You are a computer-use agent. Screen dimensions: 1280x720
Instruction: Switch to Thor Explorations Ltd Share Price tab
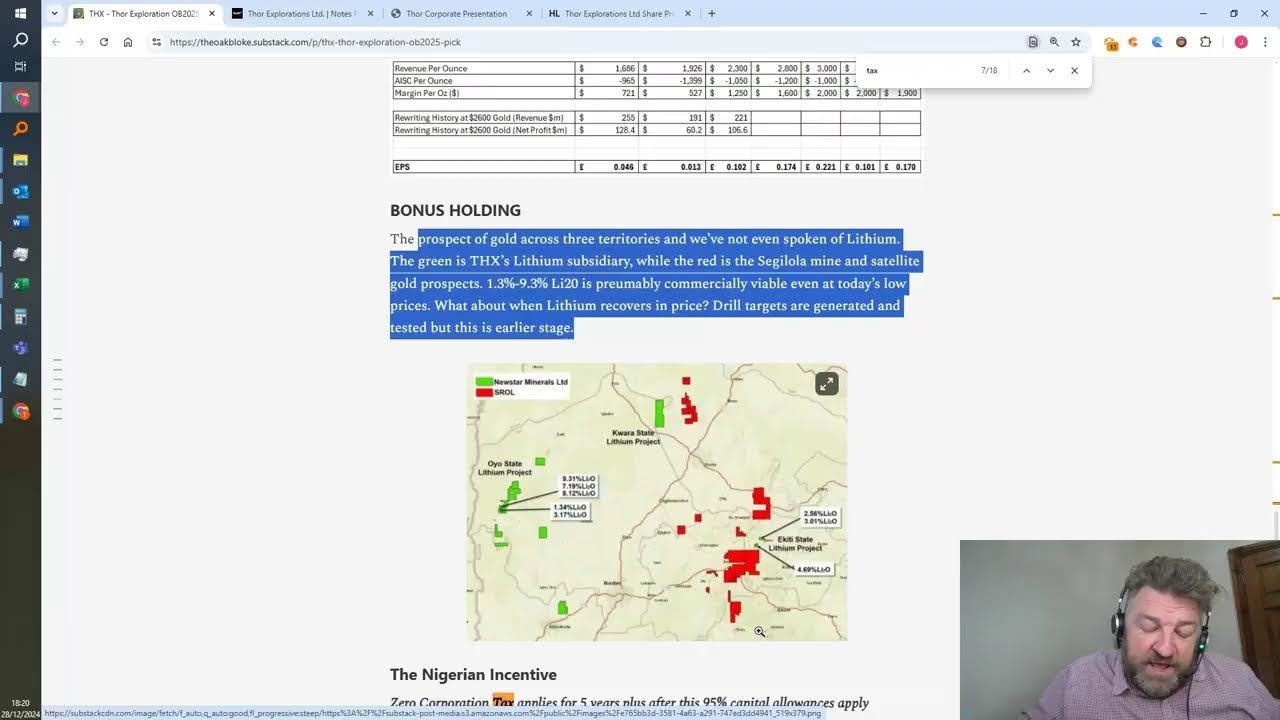pos(619,14)
